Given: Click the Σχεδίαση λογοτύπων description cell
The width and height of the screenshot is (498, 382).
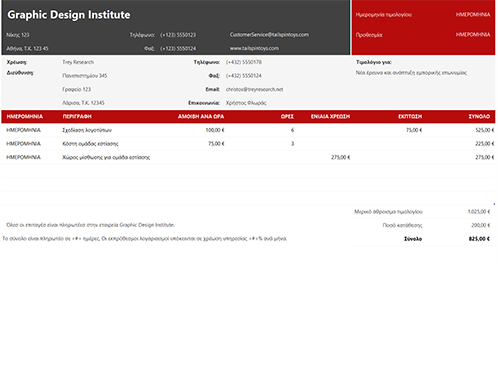Looking at the screenshot, I should point(87,130).
